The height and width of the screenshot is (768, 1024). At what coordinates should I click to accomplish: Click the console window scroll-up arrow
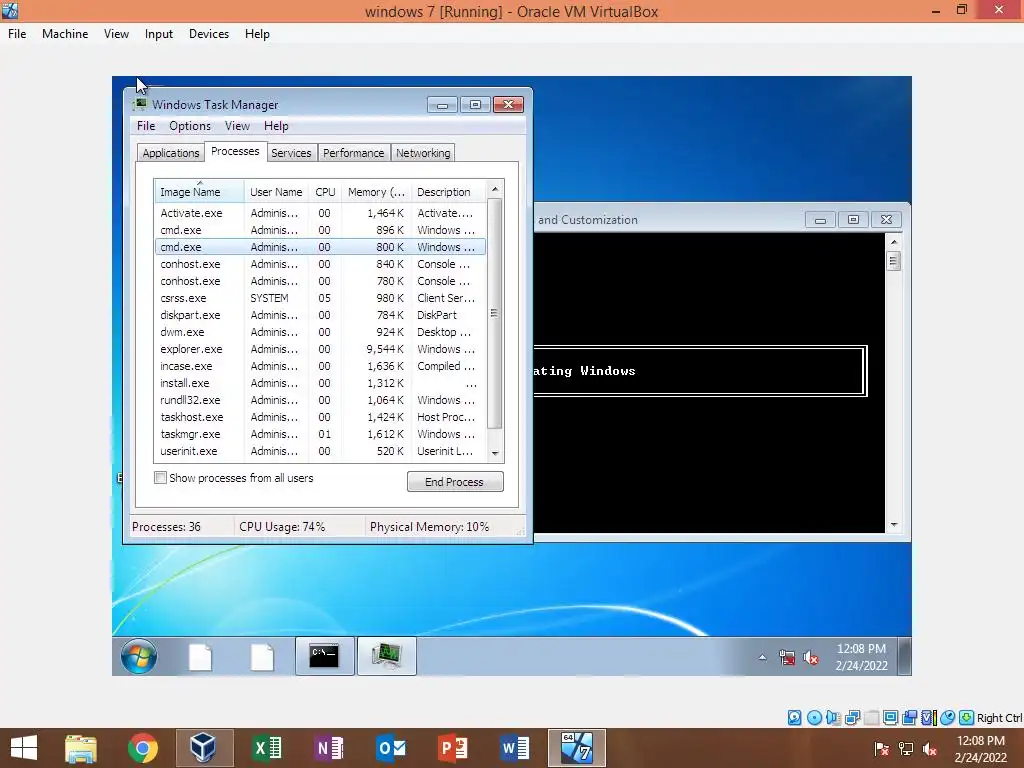tap(894, 242)
